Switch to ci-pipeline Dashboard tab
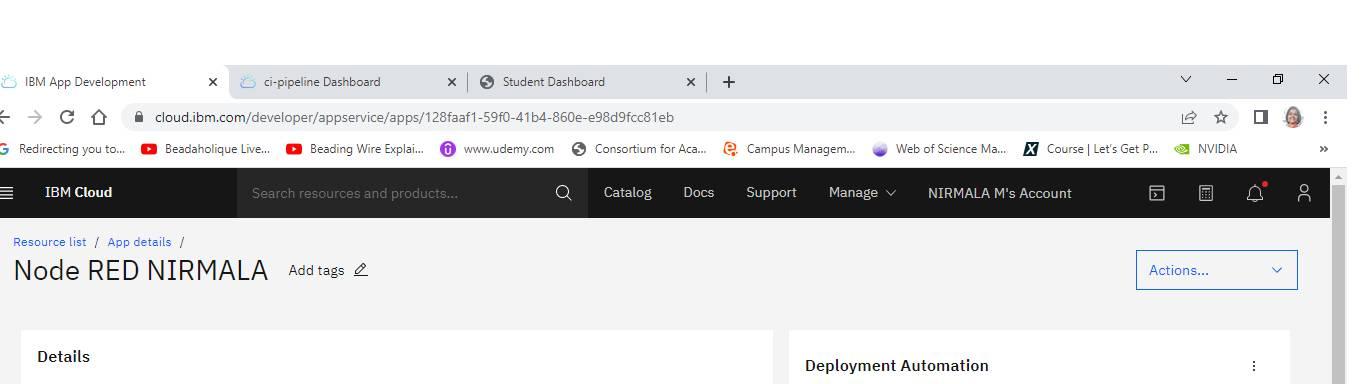This screenshot has height=384, width=1366. coord(347,82)
